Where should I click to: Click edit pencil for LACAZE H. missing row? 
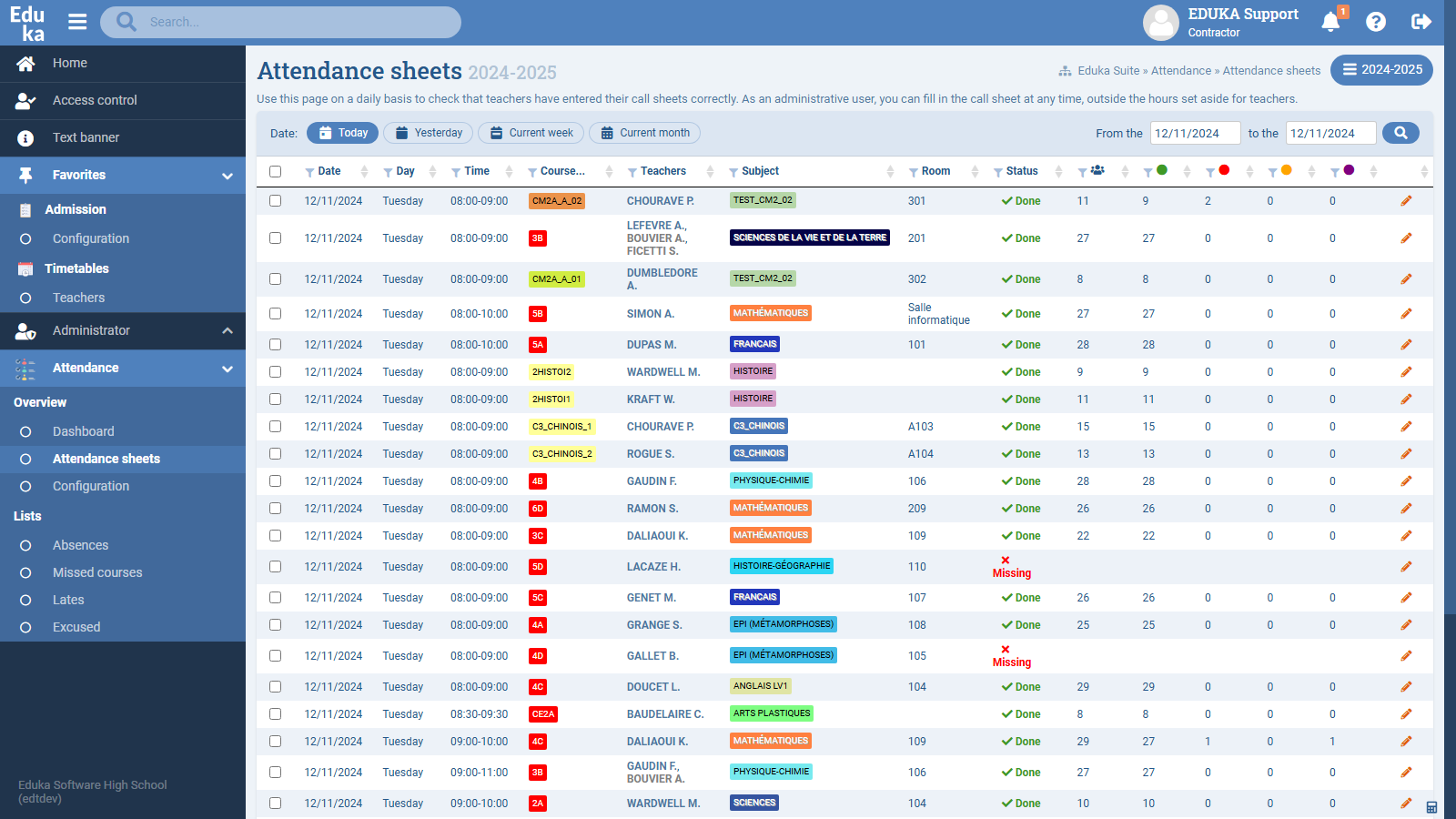[1406, 567]
